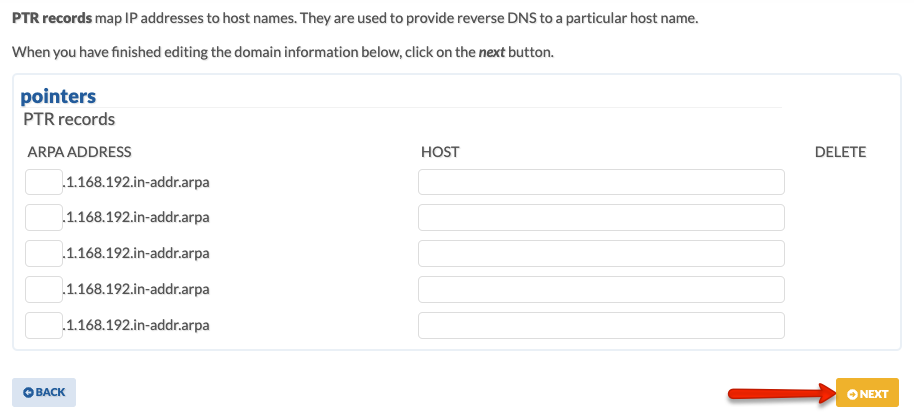Click the red arrow pointing to NEXT
The width and height of the screenshot is (914, 417).
click(x=782, y=394)
